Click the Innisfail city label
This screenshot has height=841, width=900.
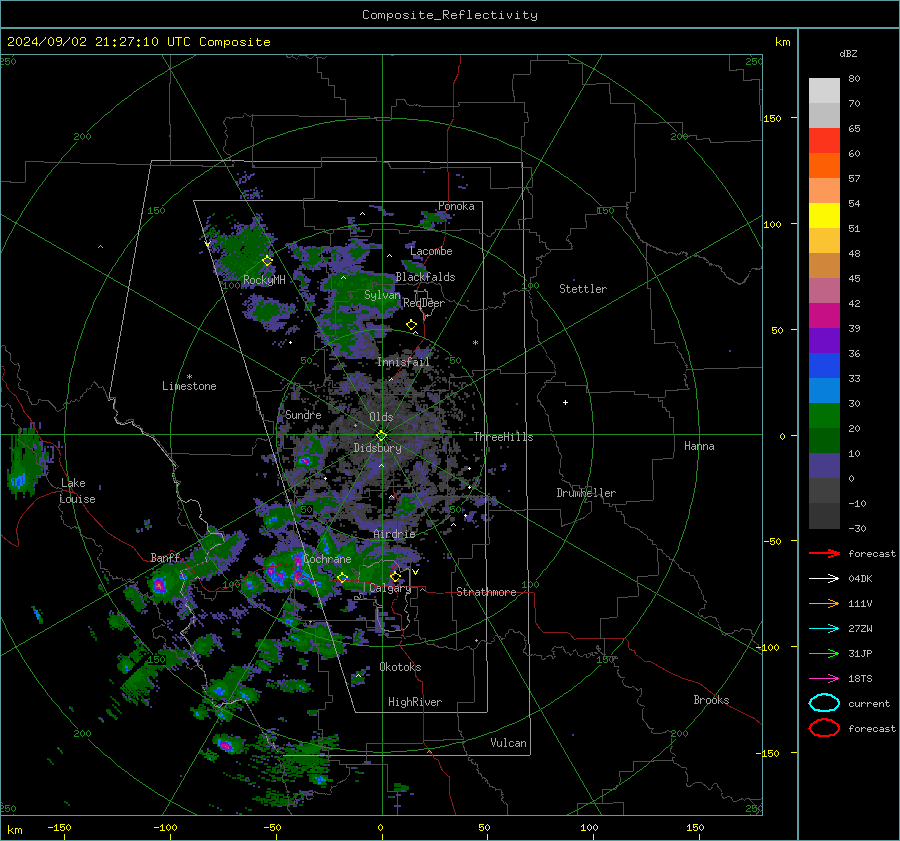403,362
